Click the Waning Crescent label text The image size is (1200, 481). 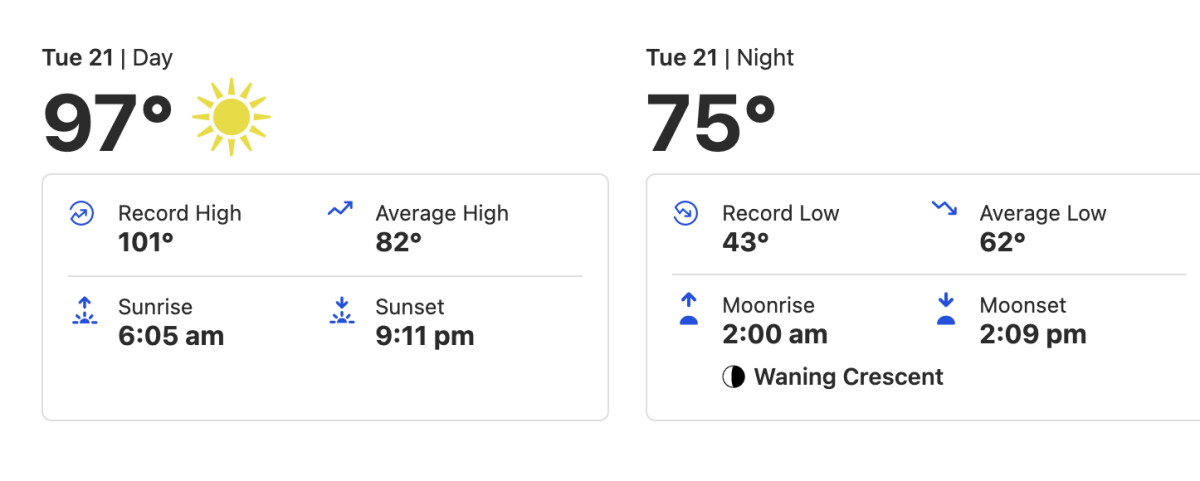[x=849, y=377]
